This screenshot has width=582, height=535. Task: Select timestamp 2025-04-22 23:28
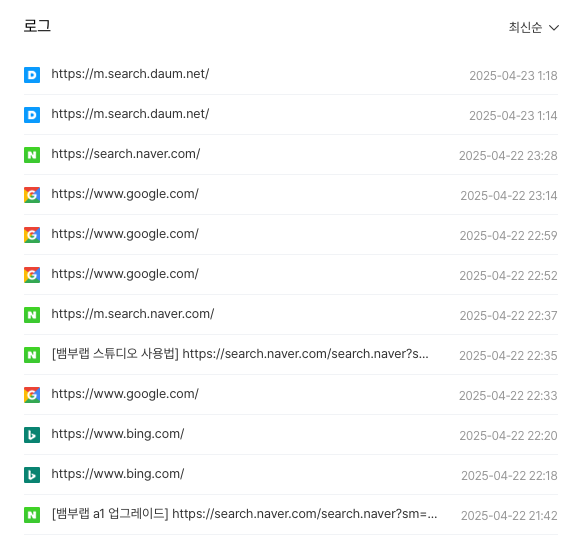click(508, 156)
